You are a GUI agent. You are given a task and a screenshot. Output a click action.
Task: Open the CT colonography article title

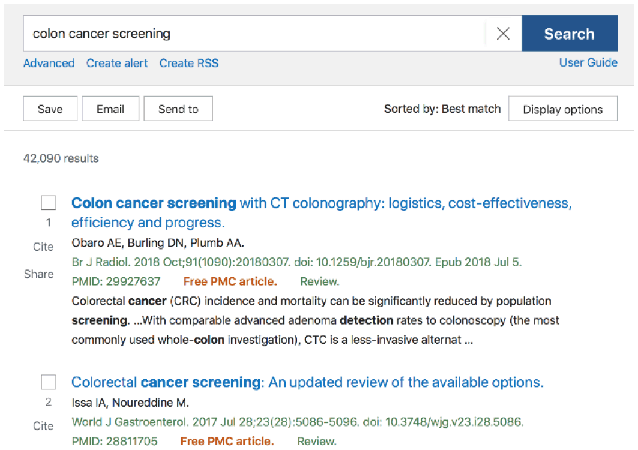point(321,212)
